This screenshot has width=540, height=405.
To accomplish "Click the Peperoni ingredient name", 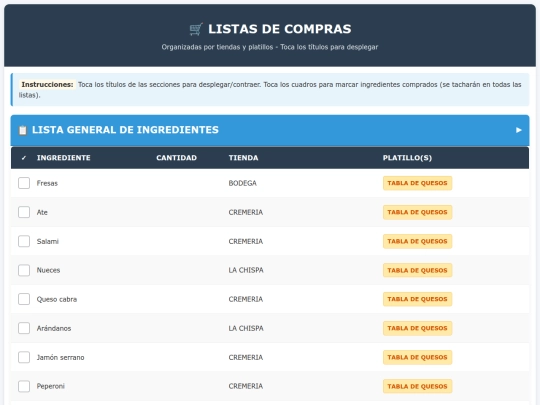I will 51,386.
